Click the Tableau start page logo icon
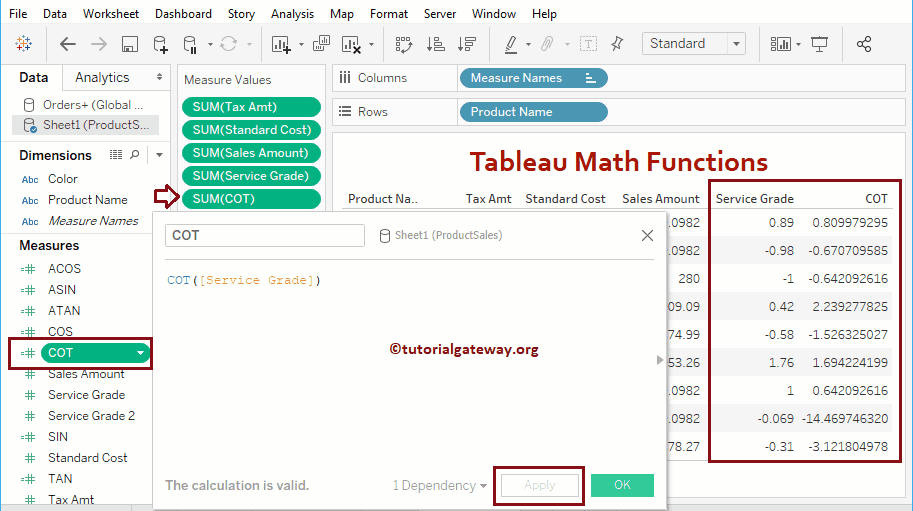This screenshot has height=511, width=913. [24, 44]
